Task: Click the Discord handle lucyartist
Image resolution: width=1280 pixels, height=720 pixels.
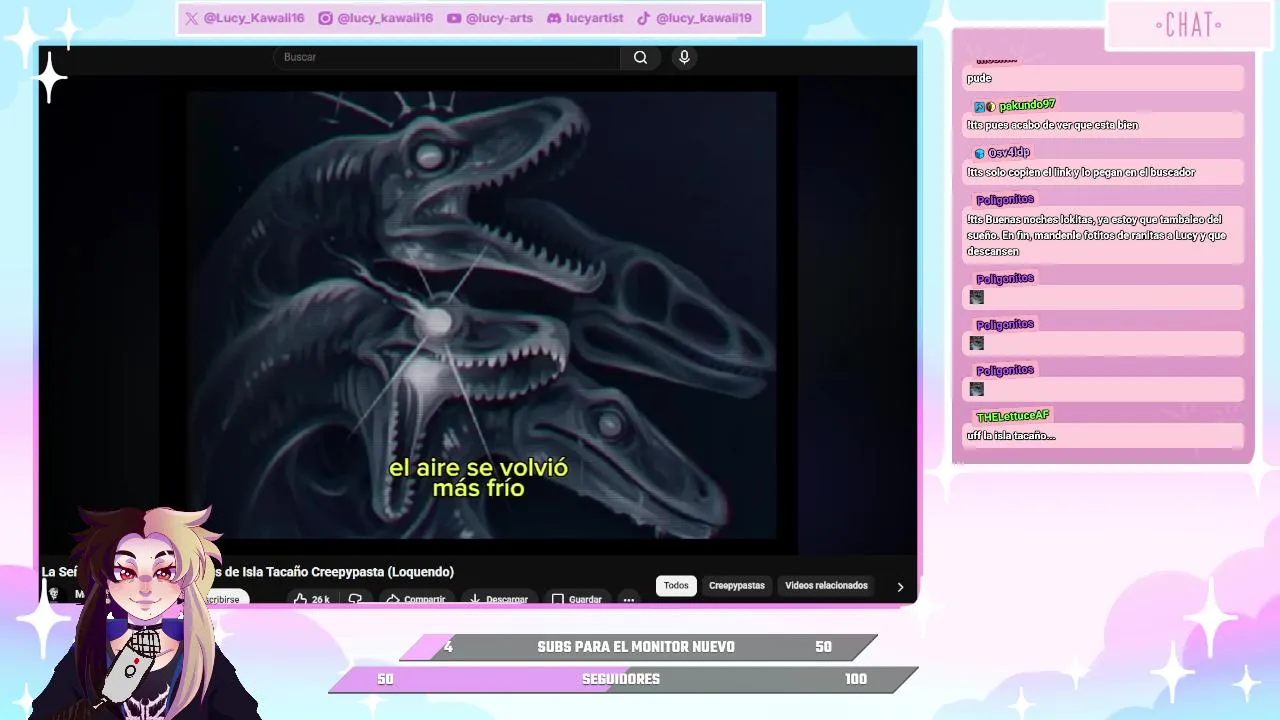Action: (594, 18)
